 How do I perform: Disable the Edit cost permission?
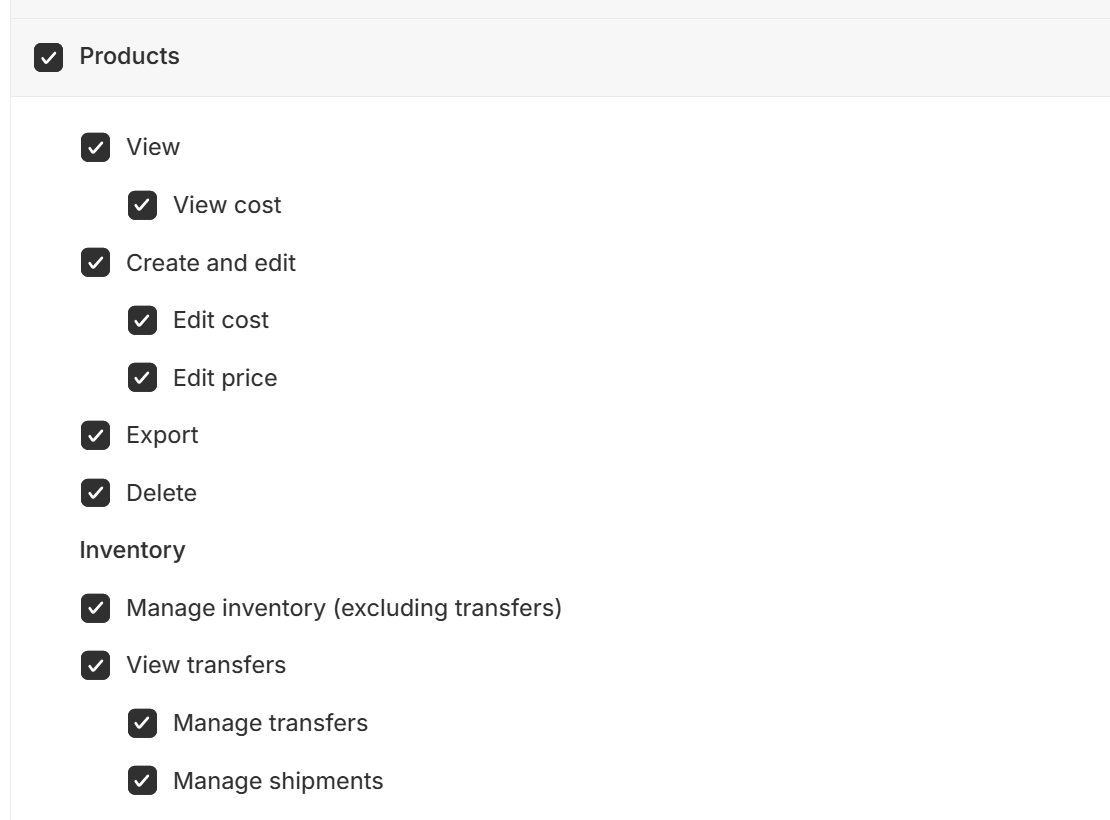click(142, 320)
